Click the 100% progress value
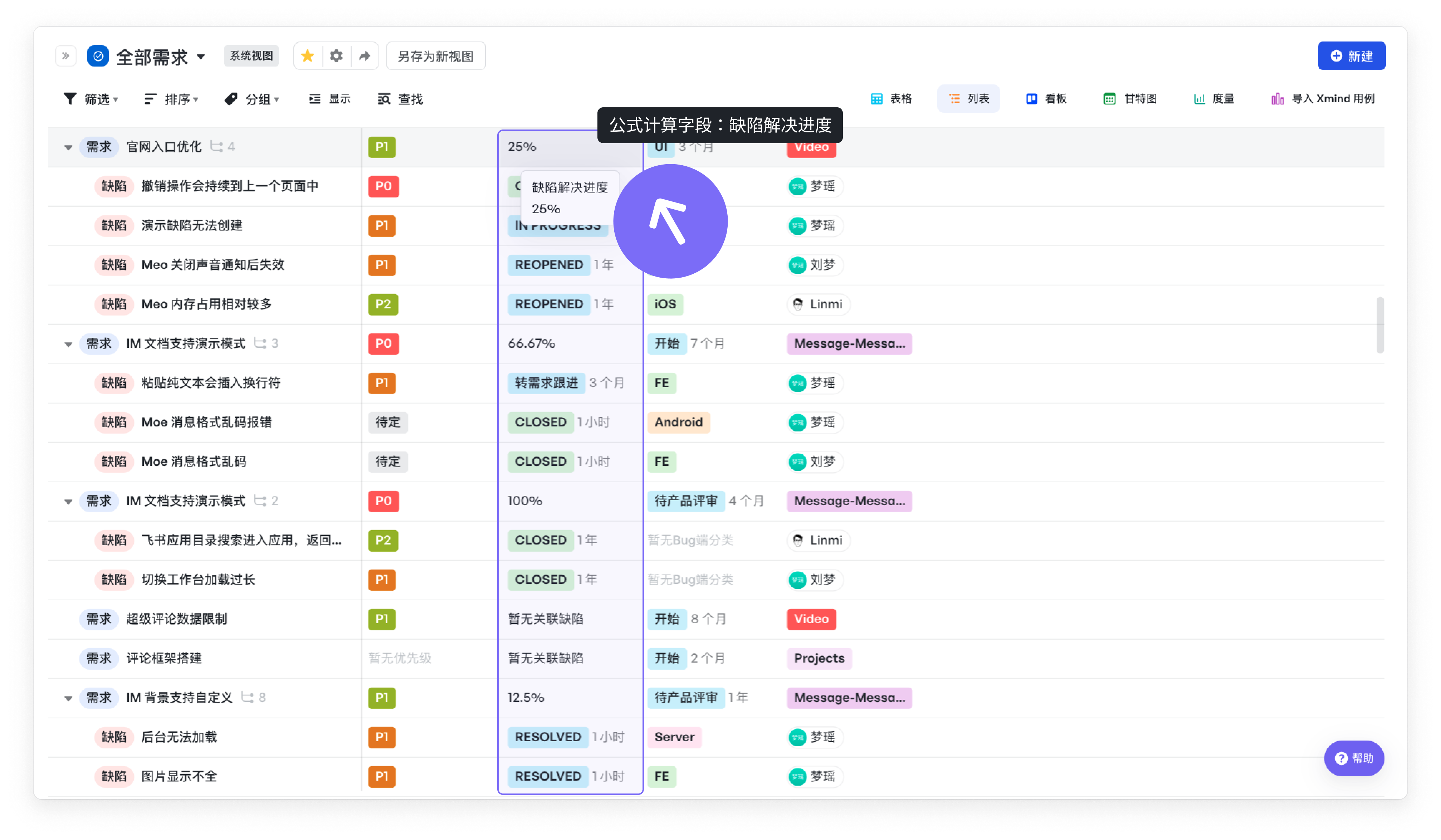 524,501
